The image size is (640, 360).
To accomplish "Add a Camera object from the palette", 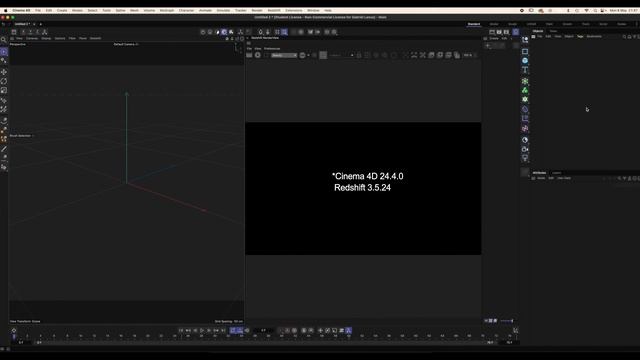I will click(x=525, y=149).
